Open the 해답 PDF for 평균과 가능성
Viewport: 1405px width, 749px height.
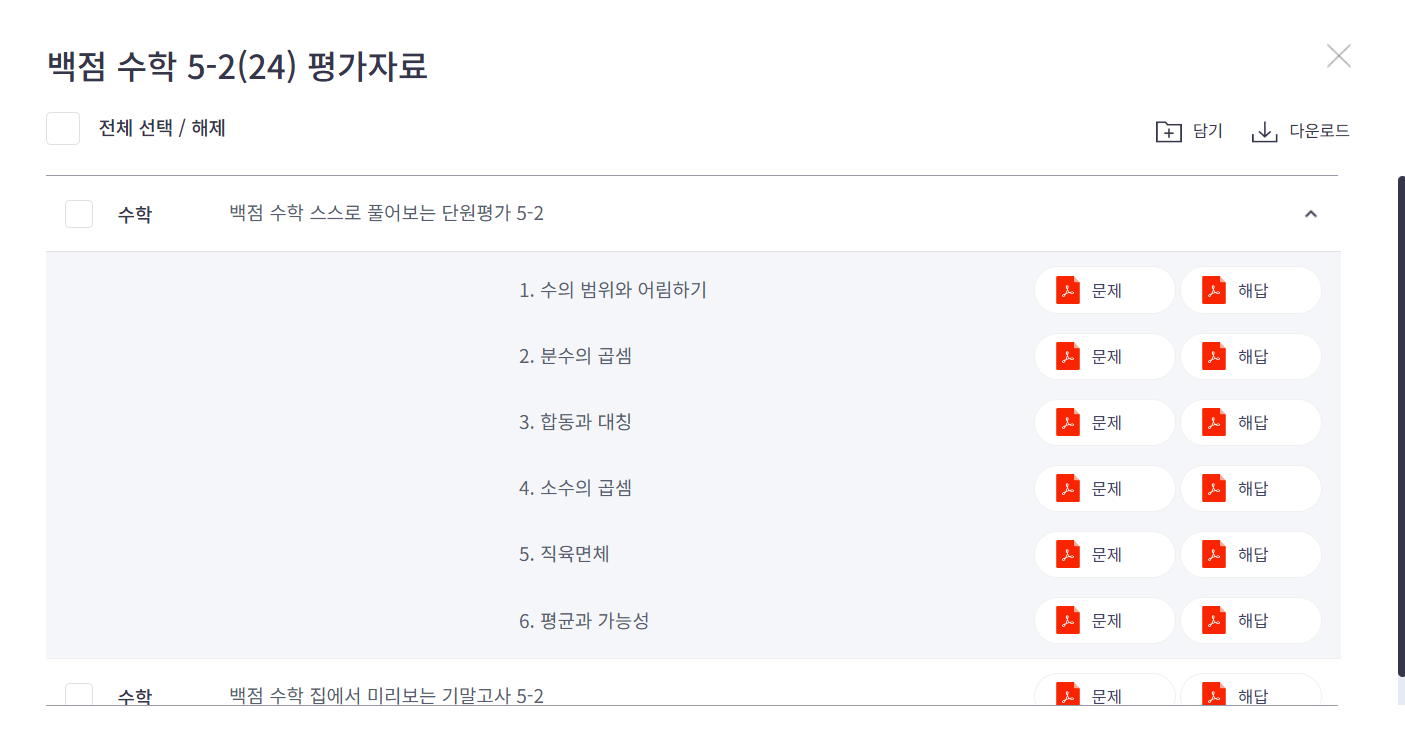click(1250, 620)
